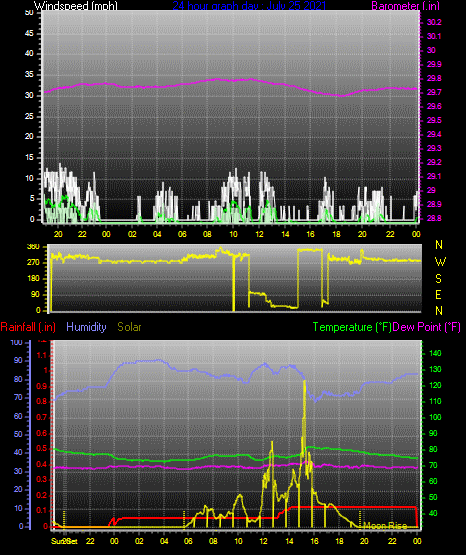Click the 'Rainfall (.in)' legend label
Screen dimensions: 466x555
28,327
